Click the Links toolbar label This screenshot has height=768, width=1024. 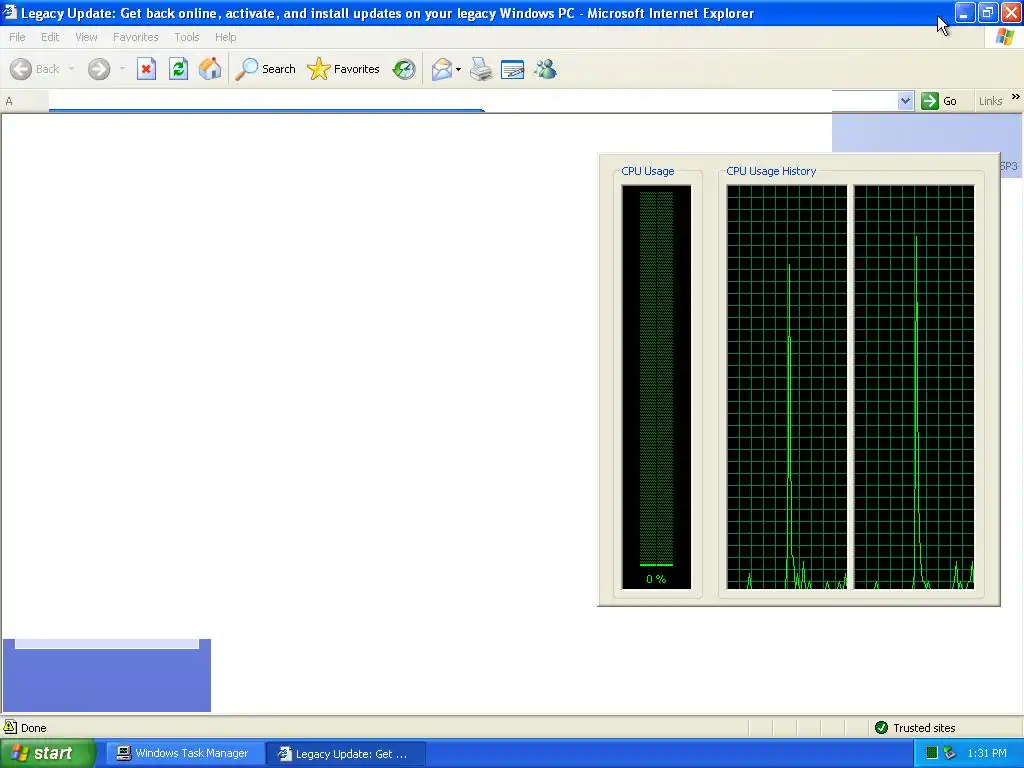pos(990,101)
